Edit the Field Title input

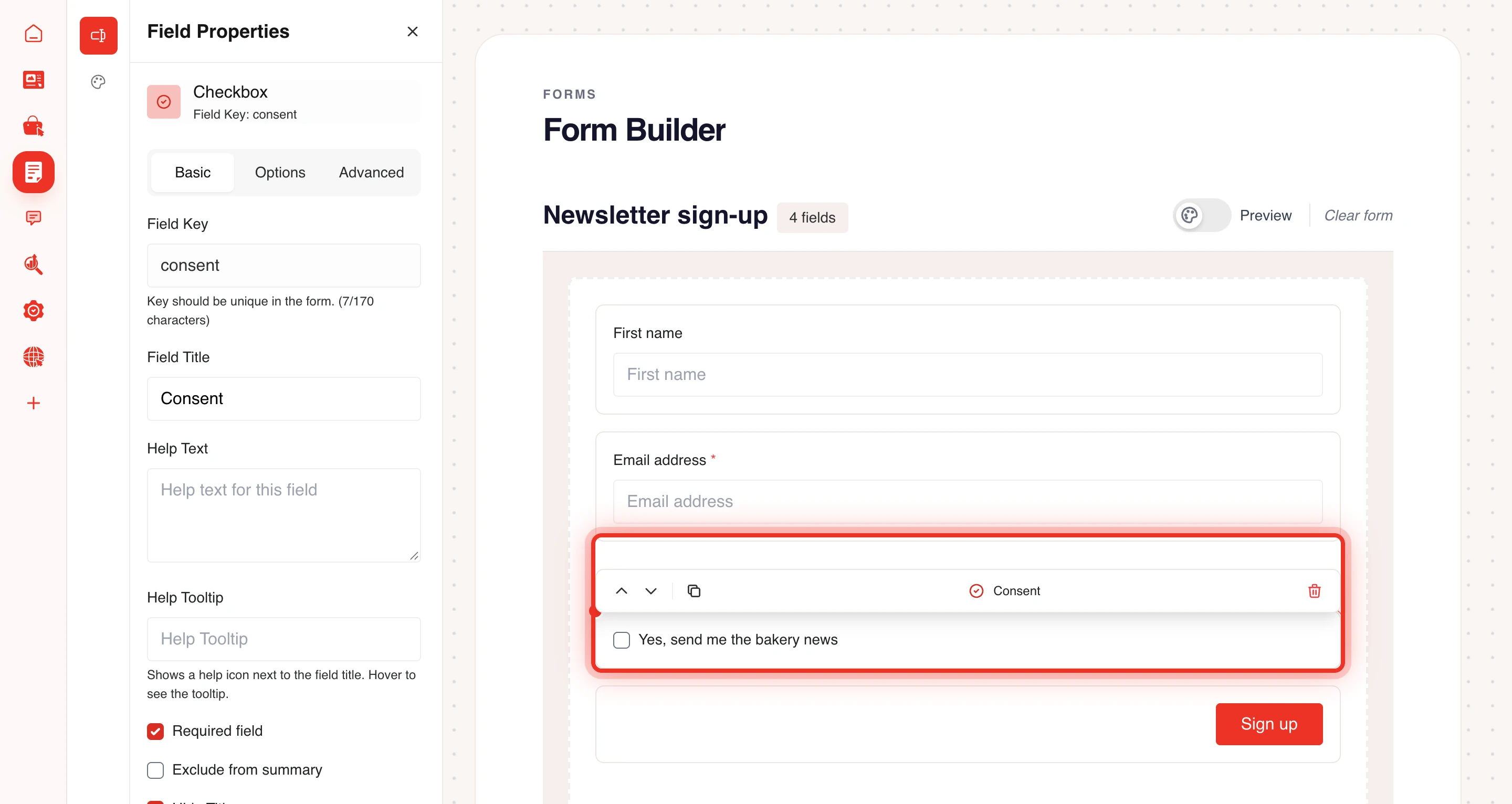click(x=283, y=398)
